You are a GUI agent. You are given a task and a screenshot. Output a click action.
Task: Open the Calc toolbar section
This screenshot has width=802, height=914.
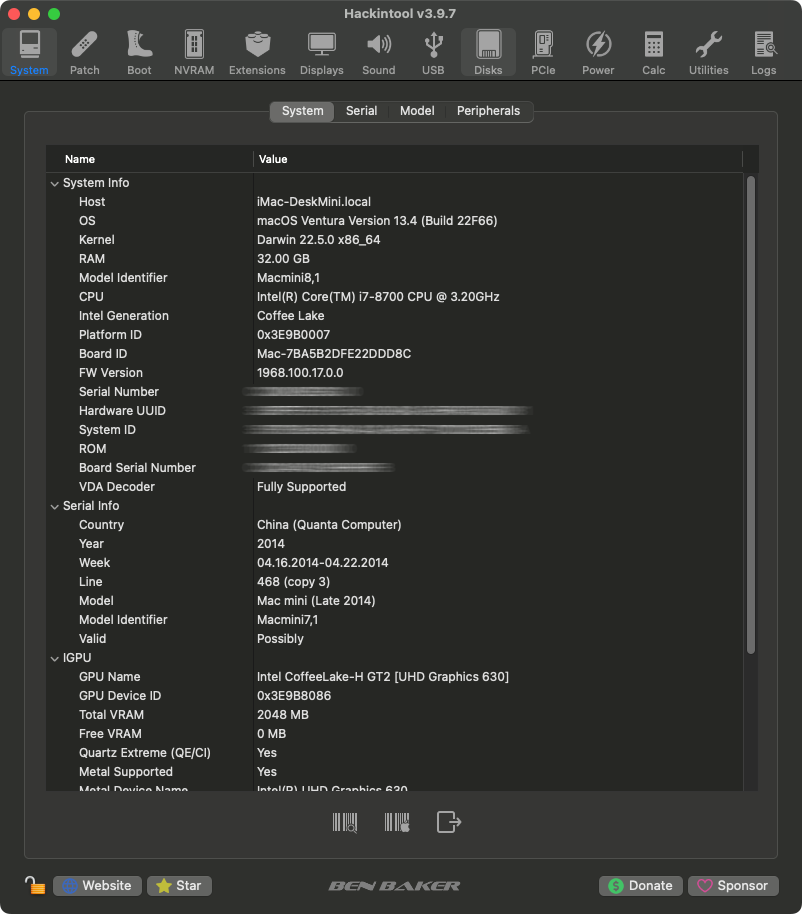(653, 52)
